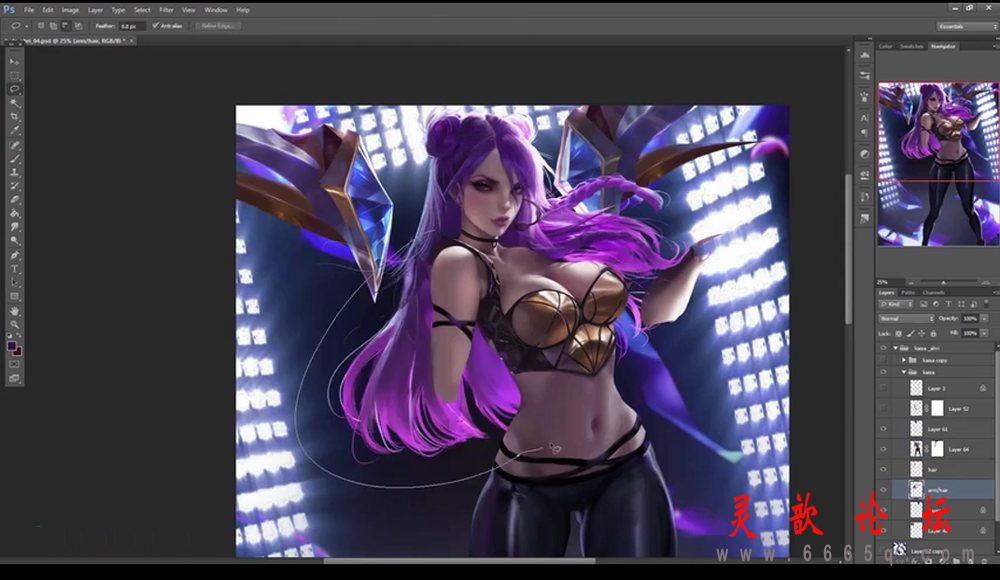Hide the hair layer
Screen dimensions: 1000x580
(883, 470)
